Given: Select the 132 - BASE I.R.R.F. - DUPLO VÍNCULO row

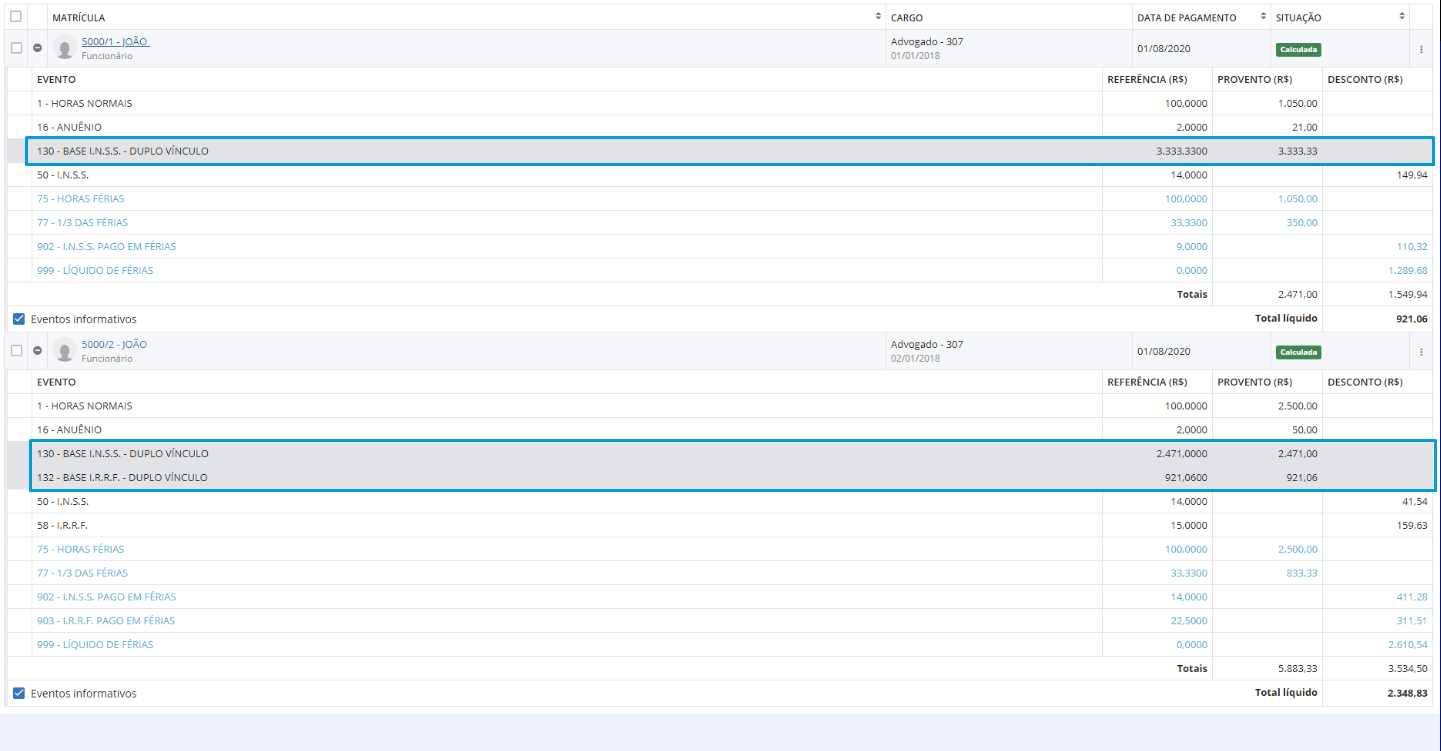Looking at the screenshot, I should click(x=720, y=478).
